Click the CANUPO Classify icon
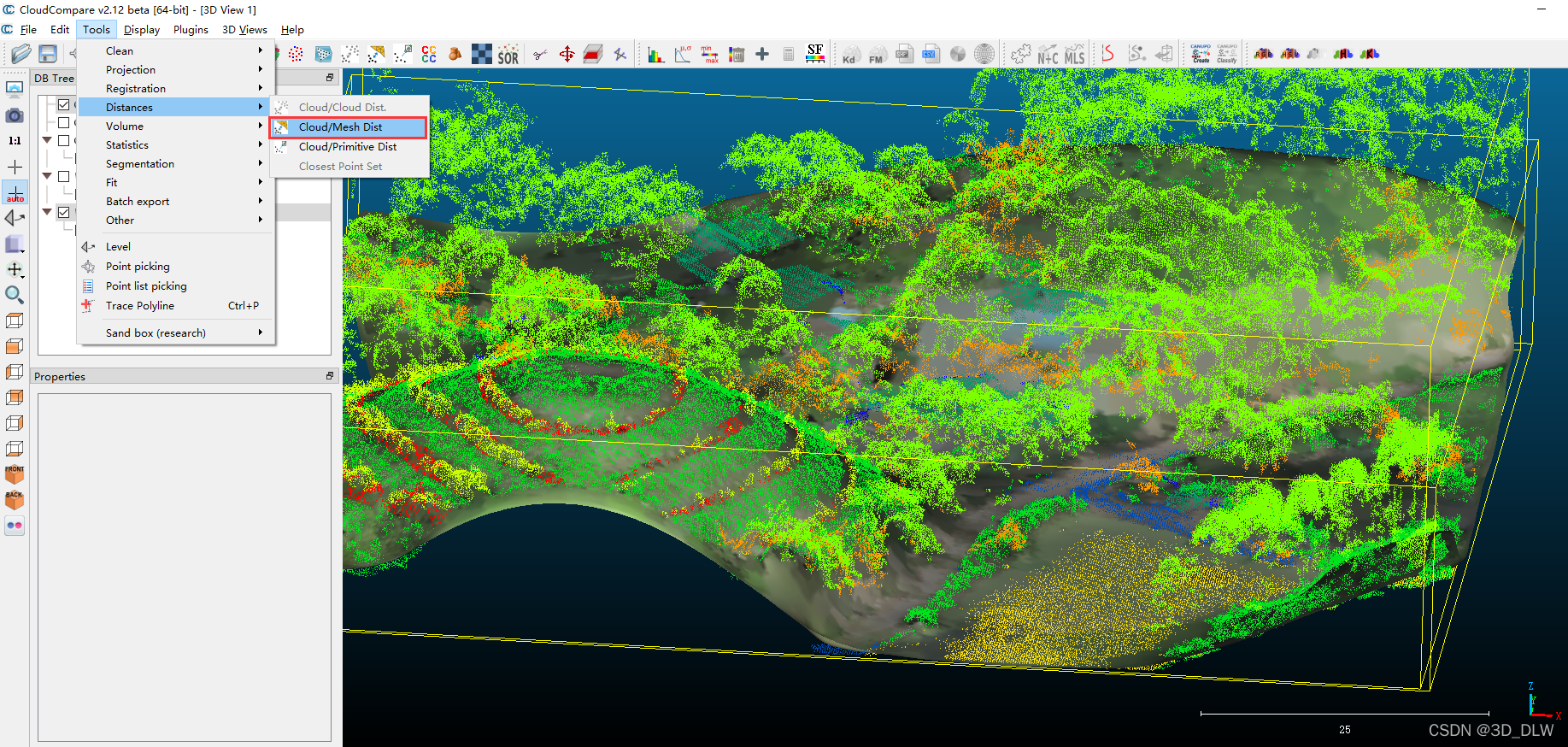The image size is (1568, 747). [1227, 54]
